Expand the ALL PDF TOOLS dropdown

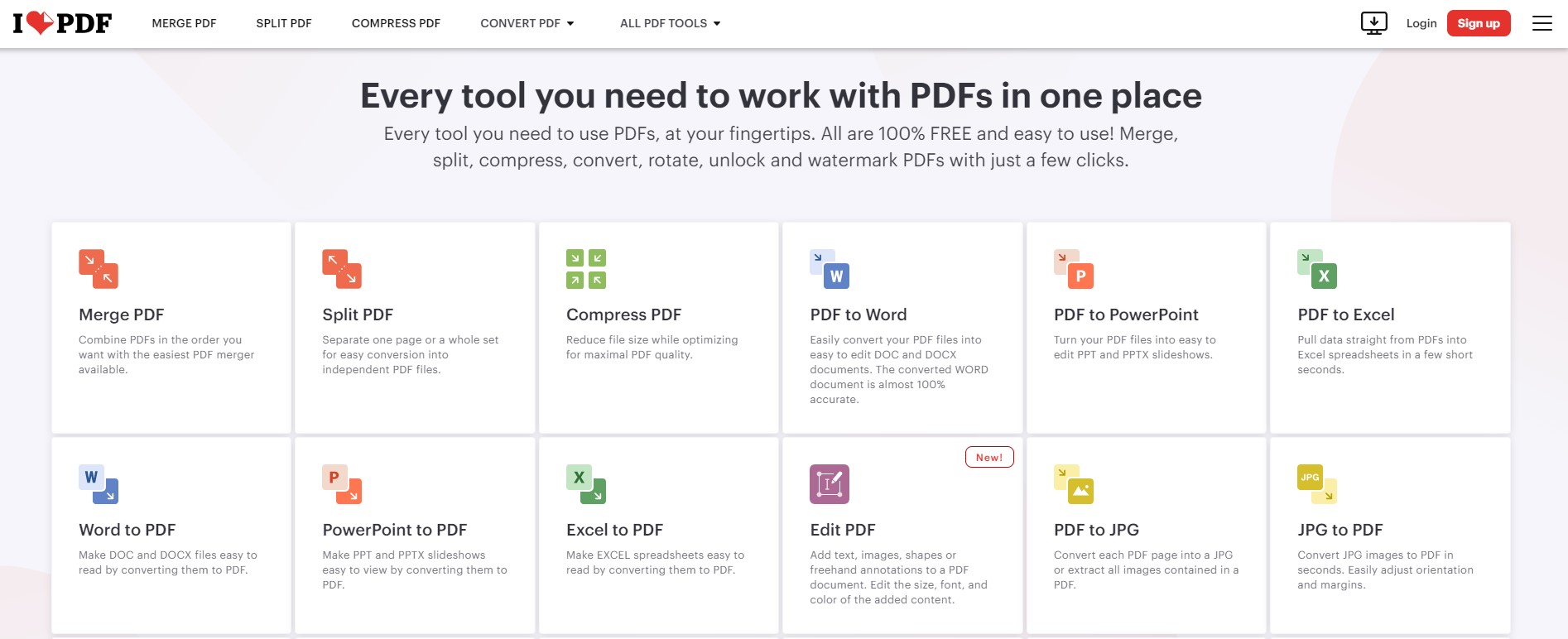[x=671, y=23]
